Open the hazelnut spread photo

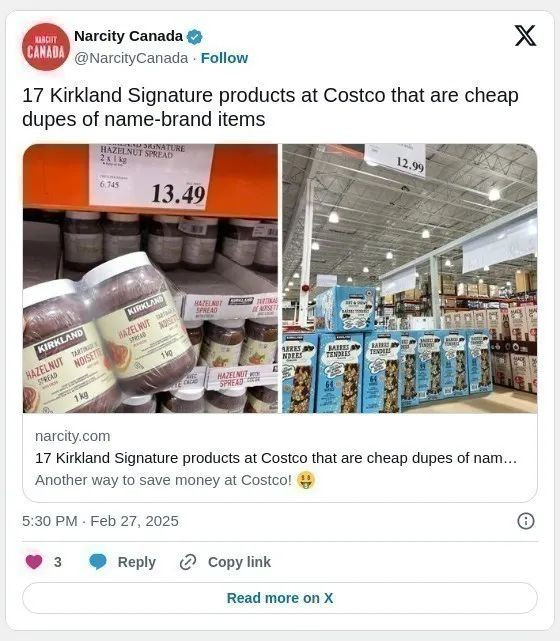[150, 278]
